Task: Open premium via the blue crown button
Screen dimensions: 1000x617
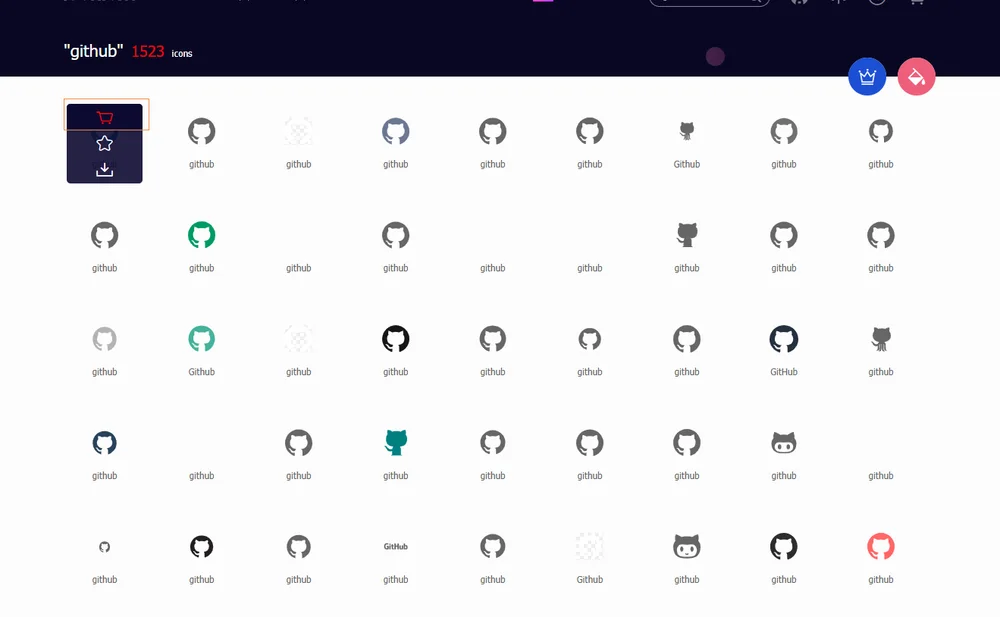Action: click(x=867, y=77)
